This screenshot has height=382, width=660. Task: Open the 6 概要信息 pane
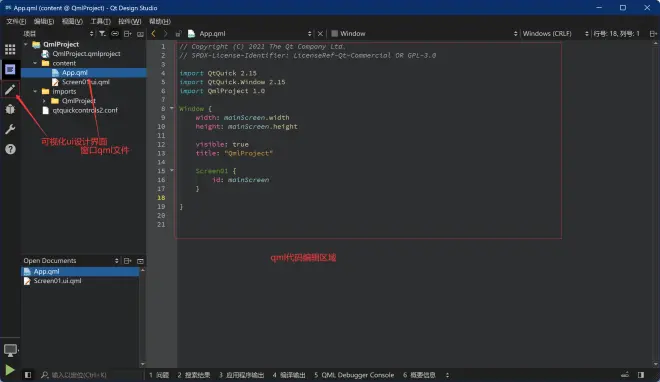click(x=419, y=375)
